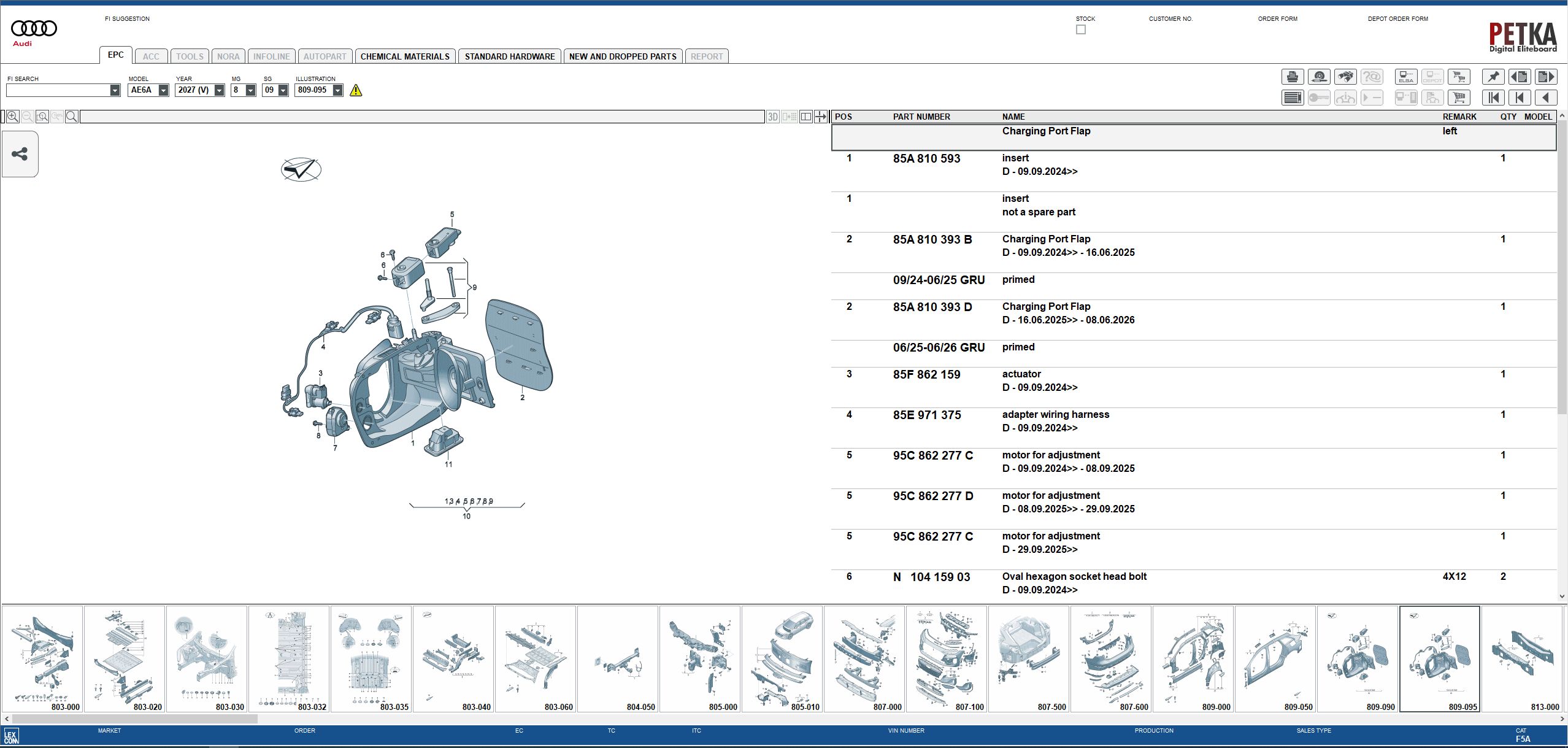Expand the YEAR dropdown set to 2027

[x=219, y=90]
